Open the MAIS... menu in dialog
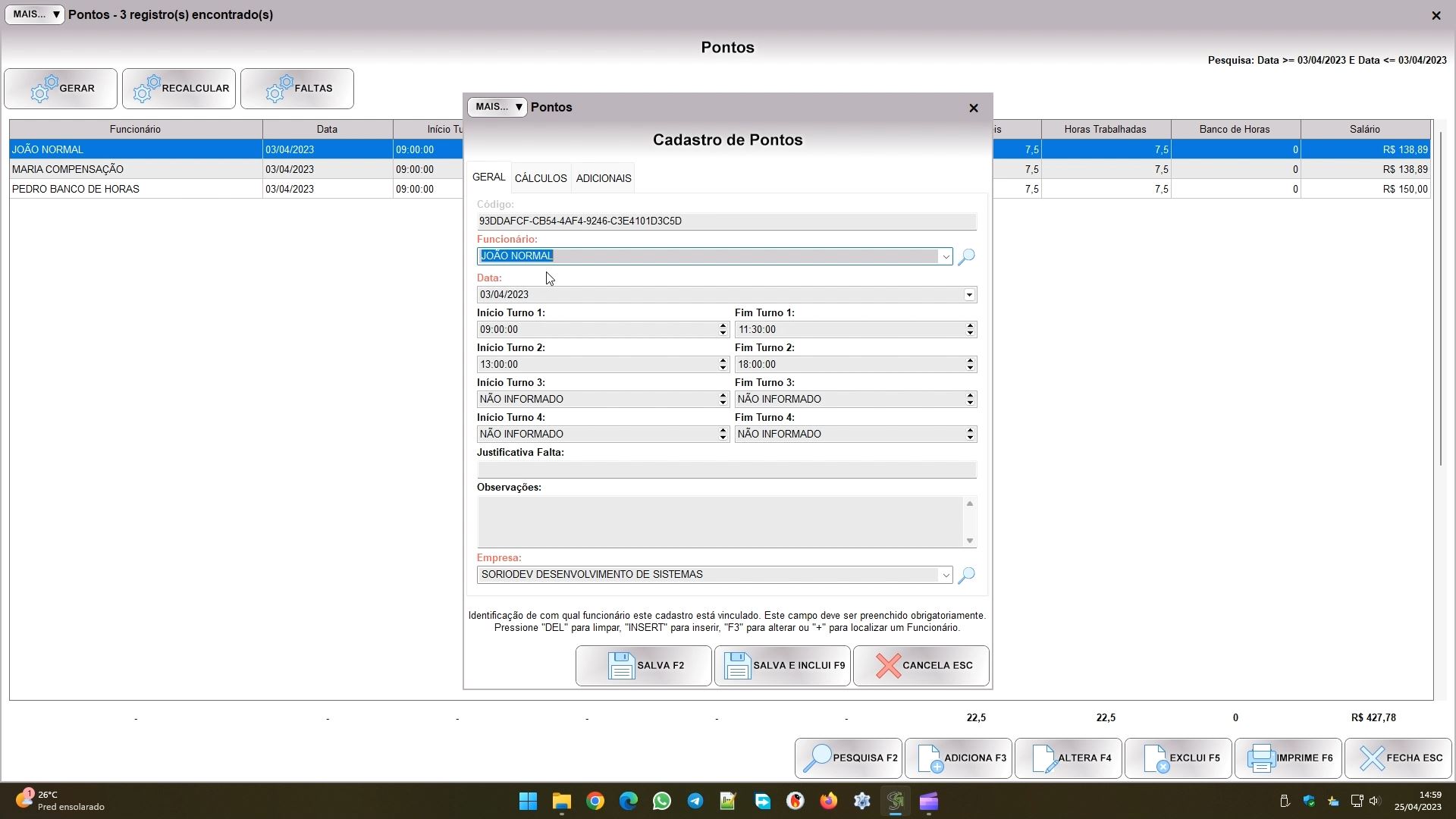The height and width of the screenshot is (819, 1456). click(x=497, y=108)
